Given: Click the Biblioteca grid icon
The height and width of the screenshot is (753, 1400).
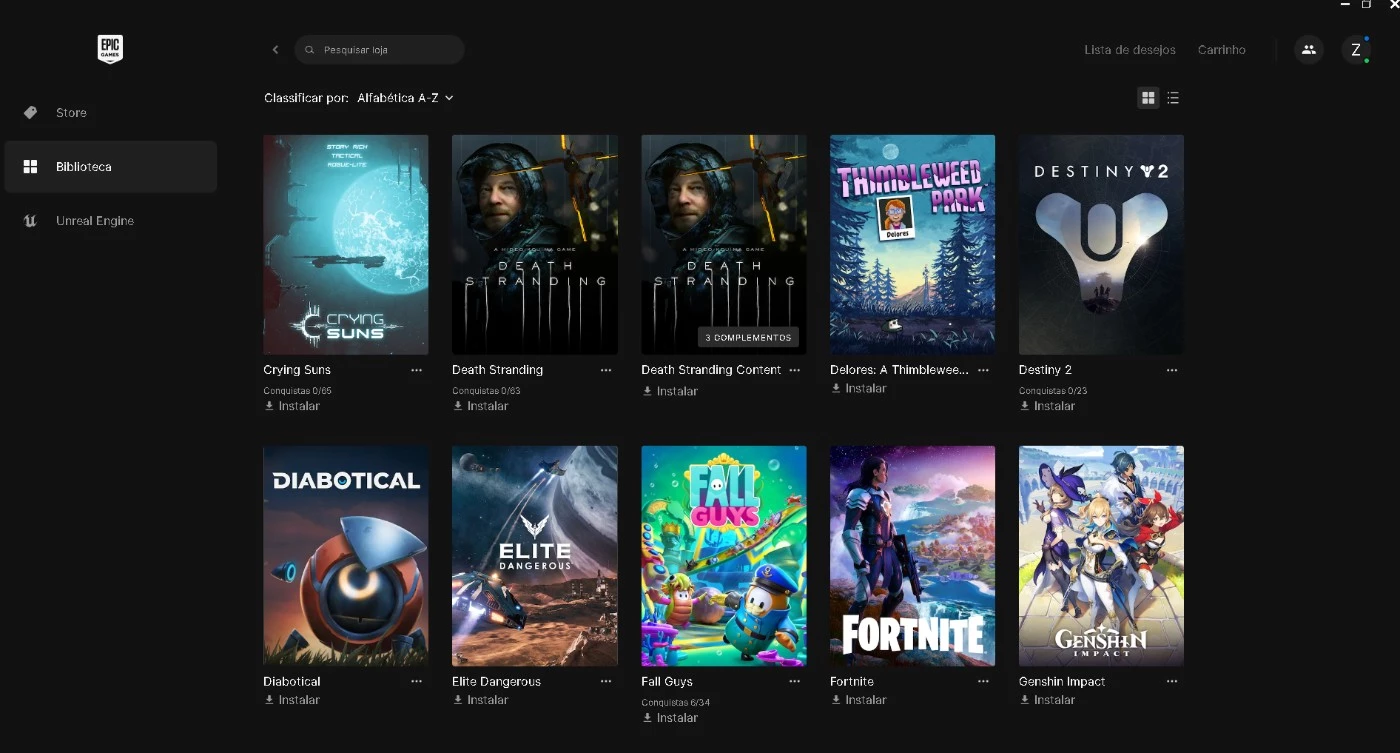Looking at the screenshot, I should point(30,167).
